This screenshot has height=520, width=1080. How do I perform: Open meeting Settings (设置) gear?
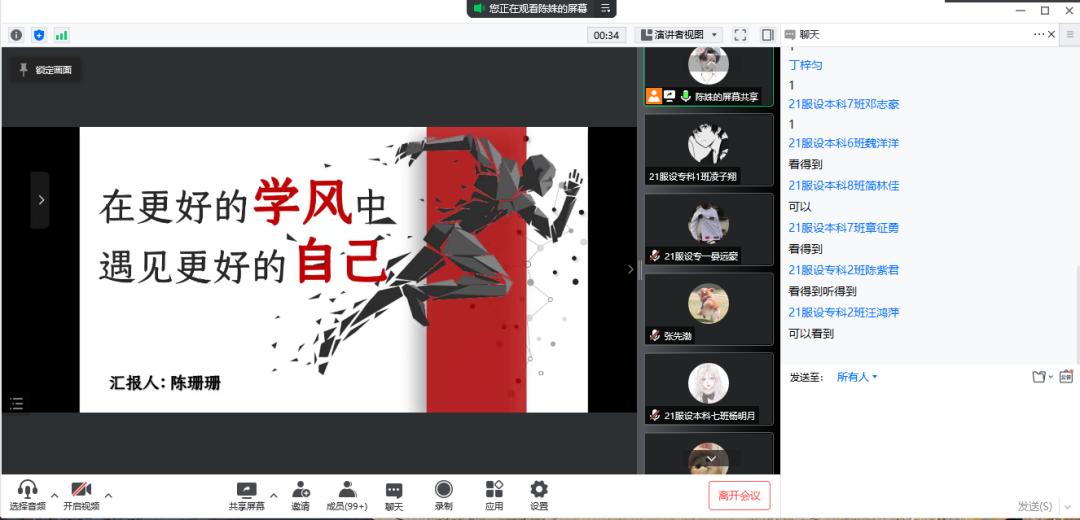539,495
